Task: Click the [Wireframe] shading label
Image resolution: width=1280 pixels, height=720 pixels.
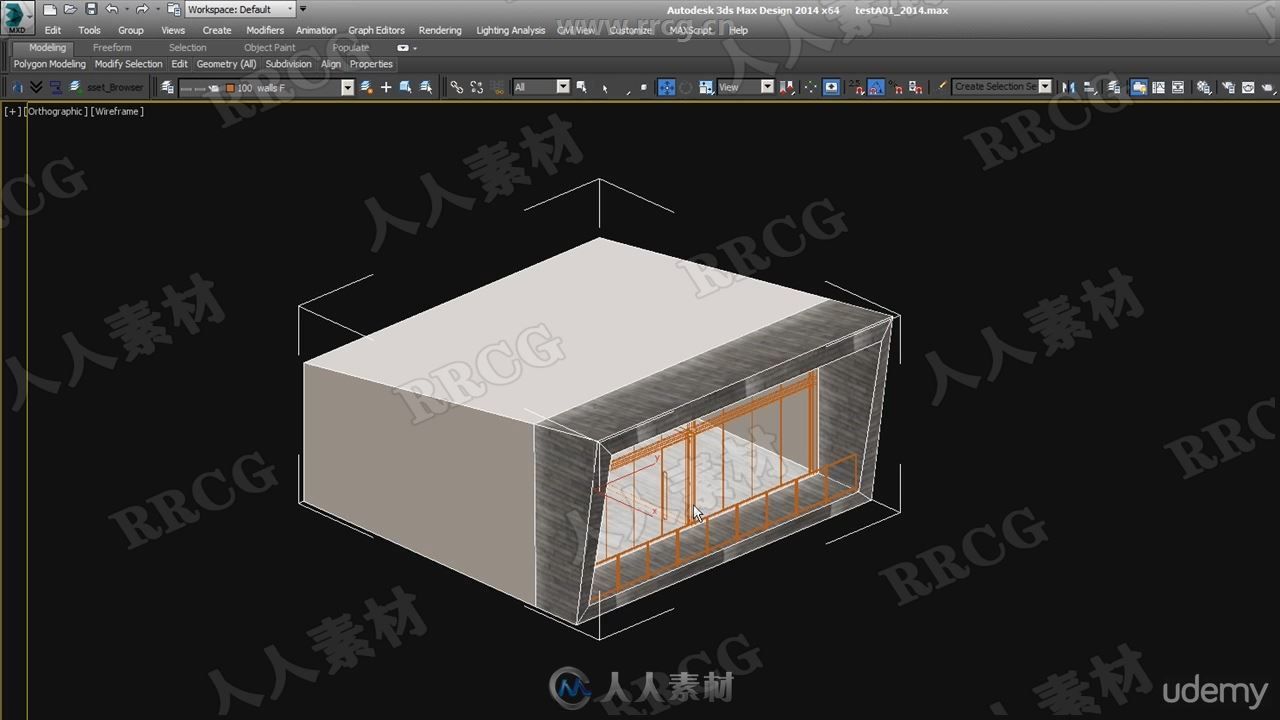Action: click(118, 112)
